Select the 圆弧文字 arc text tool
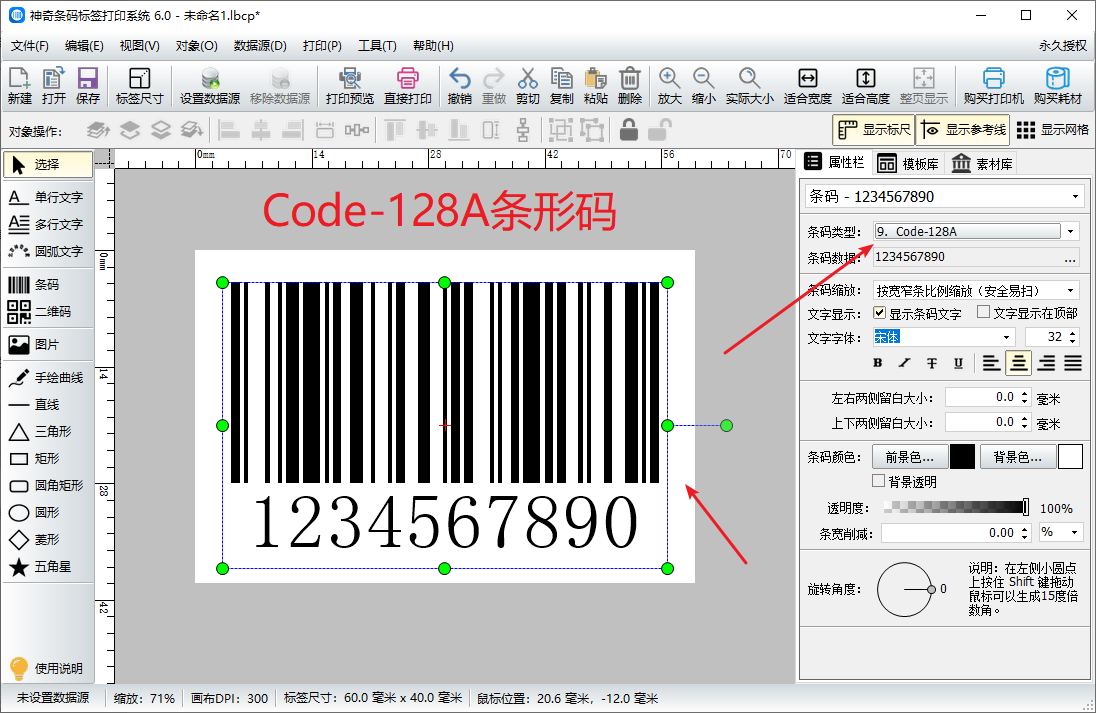1096x713 pixels. pyautogui.click(x=48, y=251)
